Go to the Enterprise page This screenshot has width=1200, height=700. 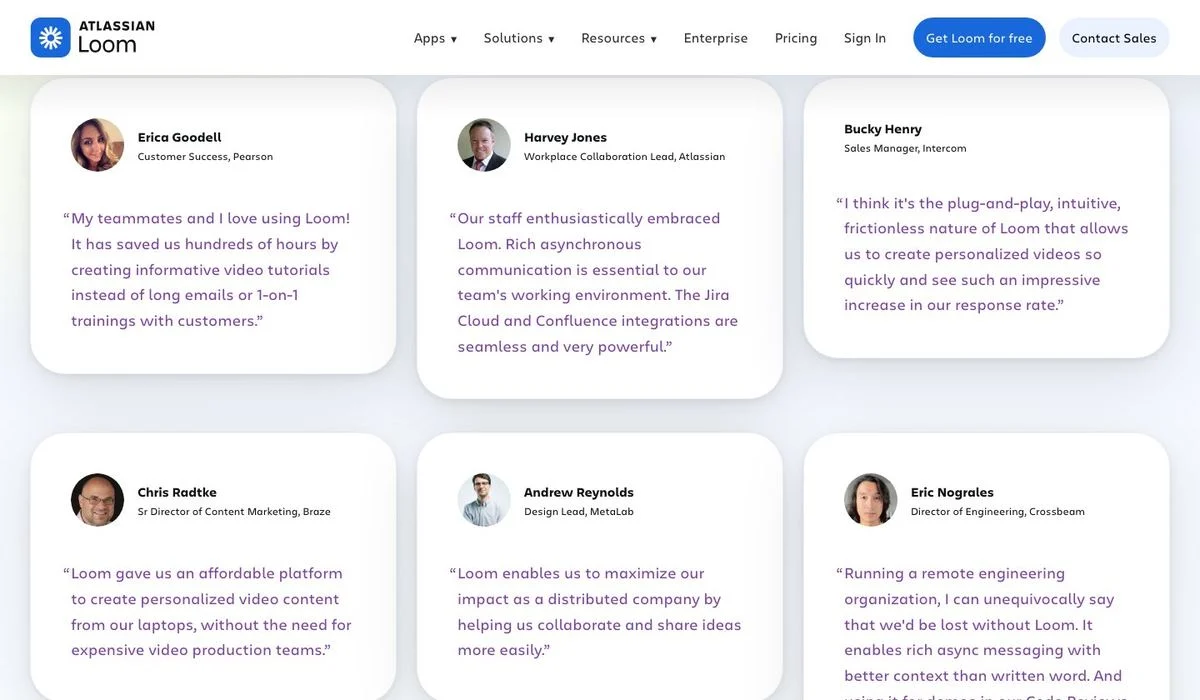716,38
